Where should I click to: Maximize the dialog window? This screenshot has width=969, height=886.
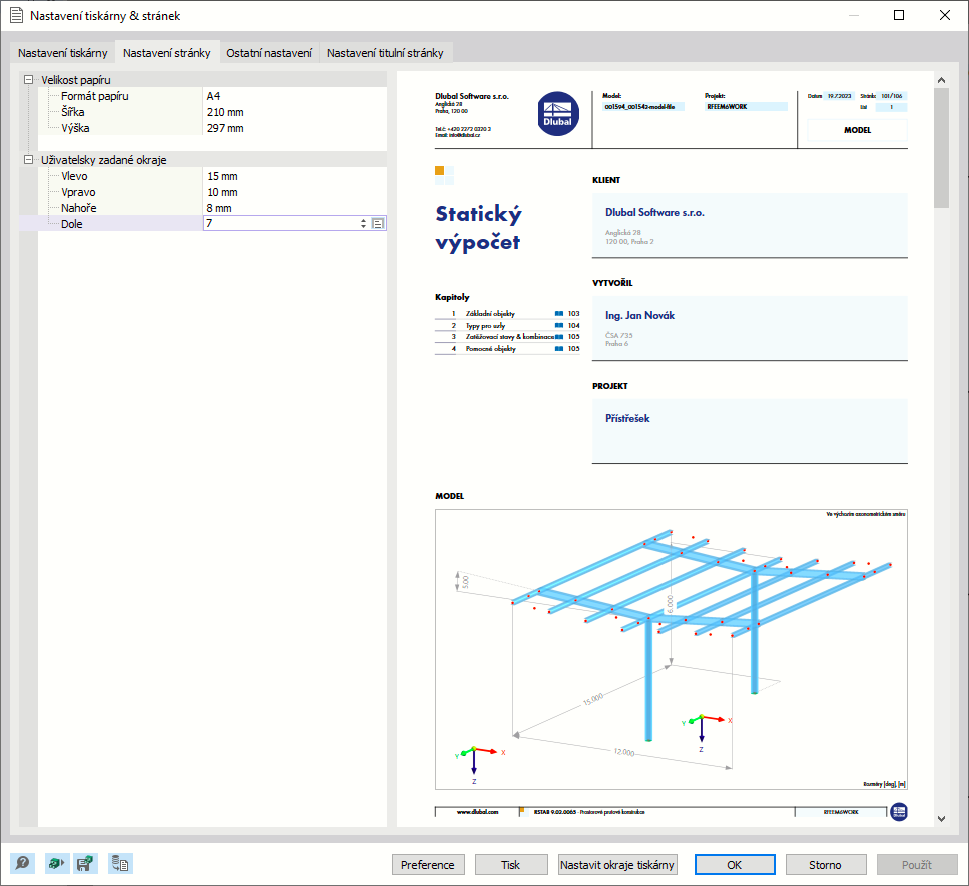(x=899, y=15)
